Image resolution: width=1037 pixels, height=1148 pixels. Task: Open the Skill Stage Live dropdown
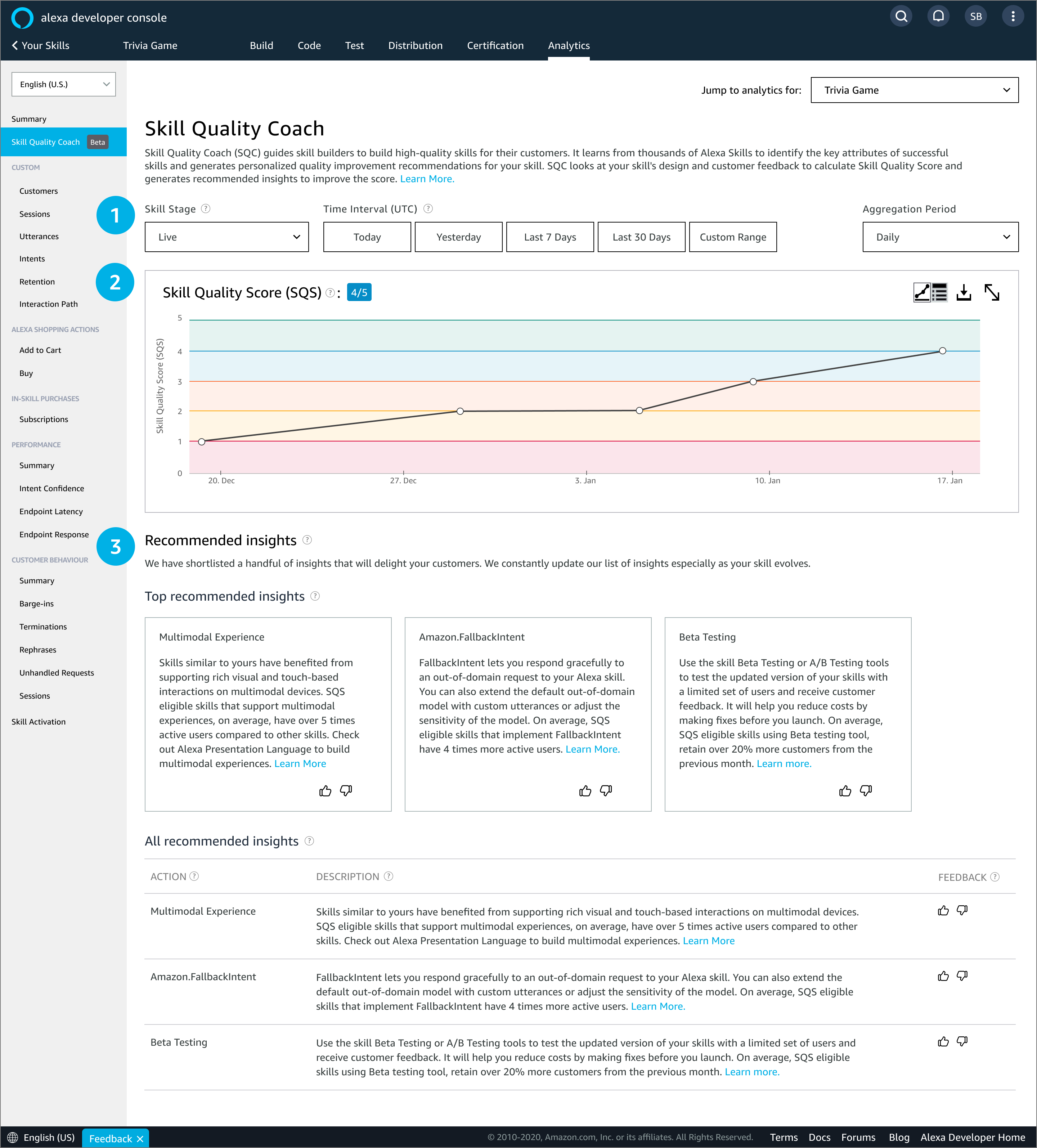pyautogui.click(x=226, y=237)
